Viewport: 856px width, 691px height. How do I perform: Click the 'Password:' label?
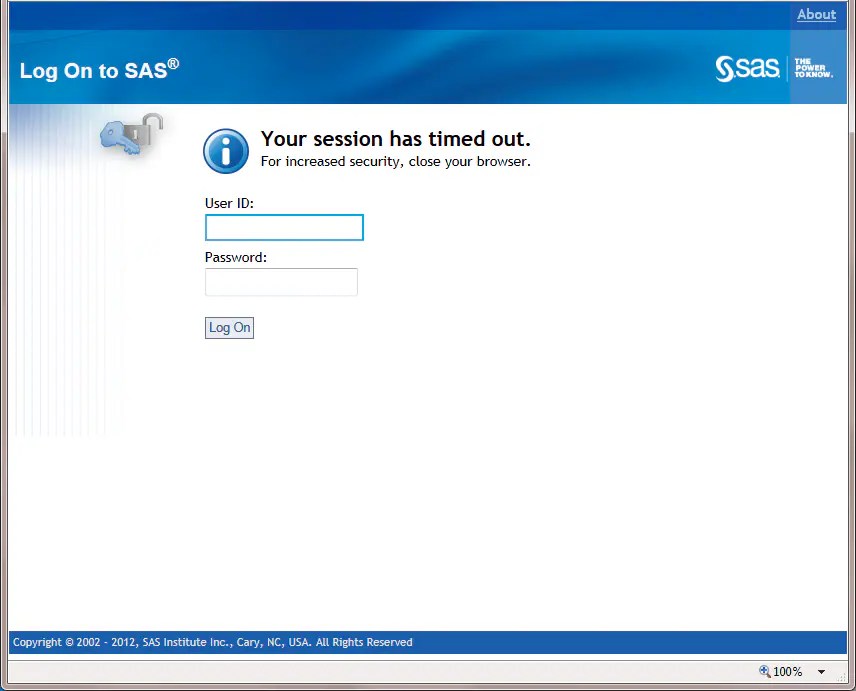point(236,257)
